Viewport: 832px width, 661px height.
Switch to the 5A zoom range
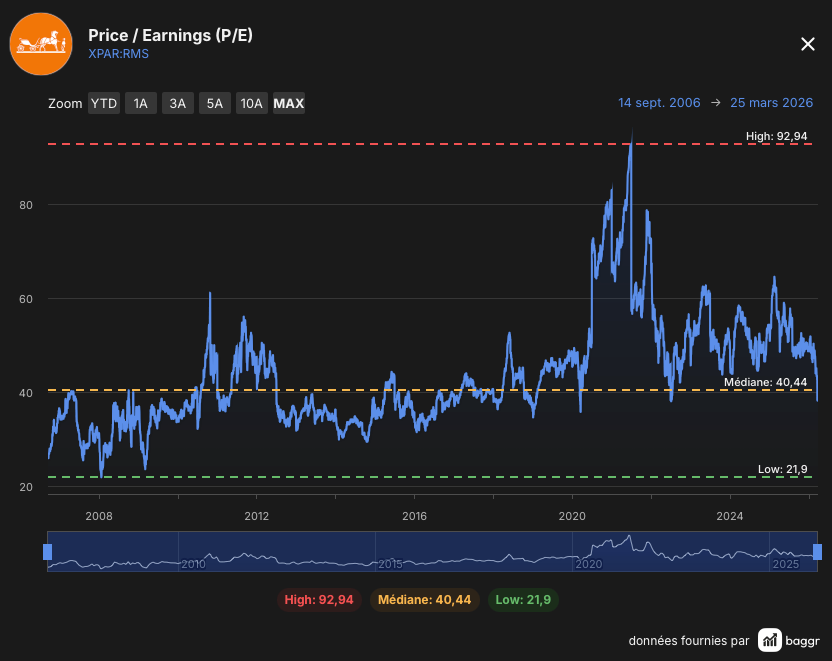[215, 103]
